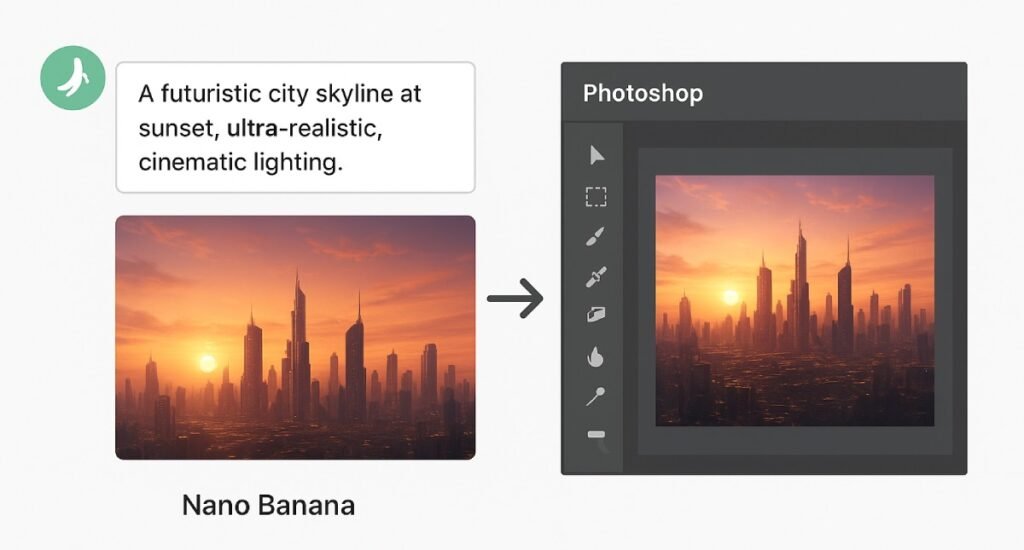Image resolution: width=1024 pixels, height=550 pixels.
Task: Select the Burn flame tool
Action: (595, 357)
